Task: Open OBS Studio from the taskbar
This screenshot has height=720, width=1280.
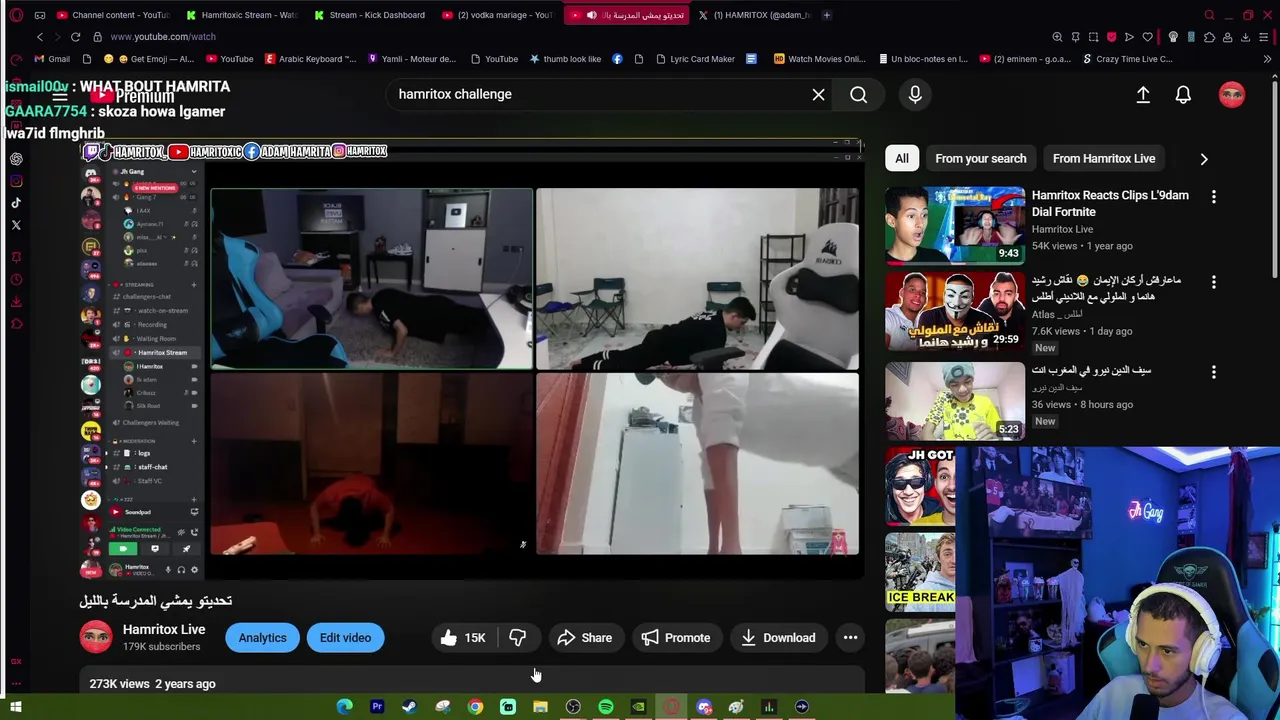Action: pos(573,707)
